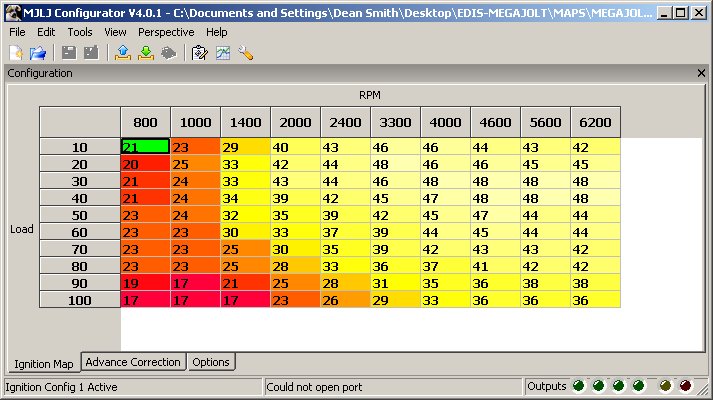Viewport: 713px width, 400px height.
Task: Select the 2000 RPM column header
Action: click(296, 122)
